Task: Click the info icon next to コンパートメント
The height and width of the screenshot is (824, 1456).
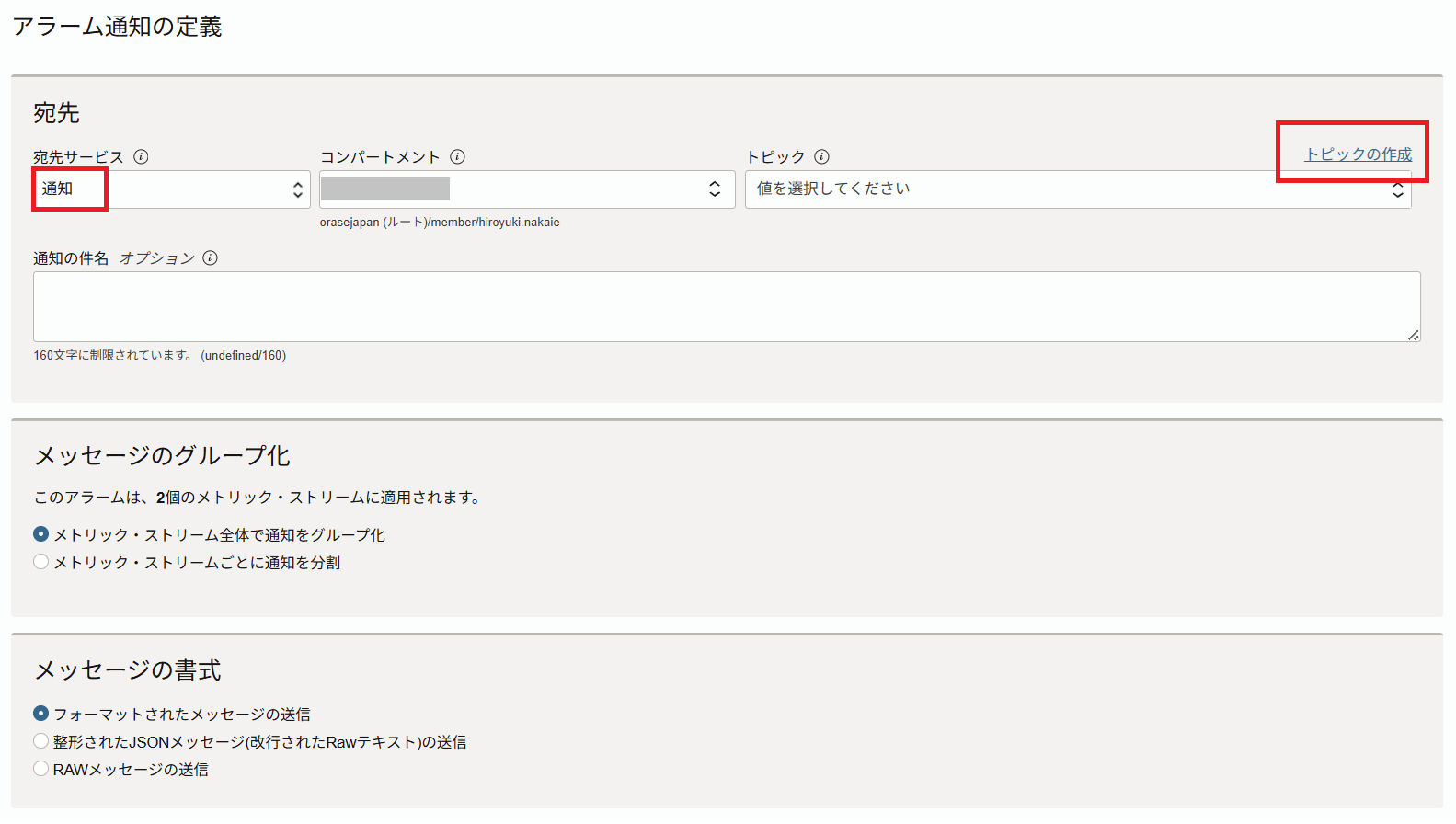Action: (x=457, y=156)
